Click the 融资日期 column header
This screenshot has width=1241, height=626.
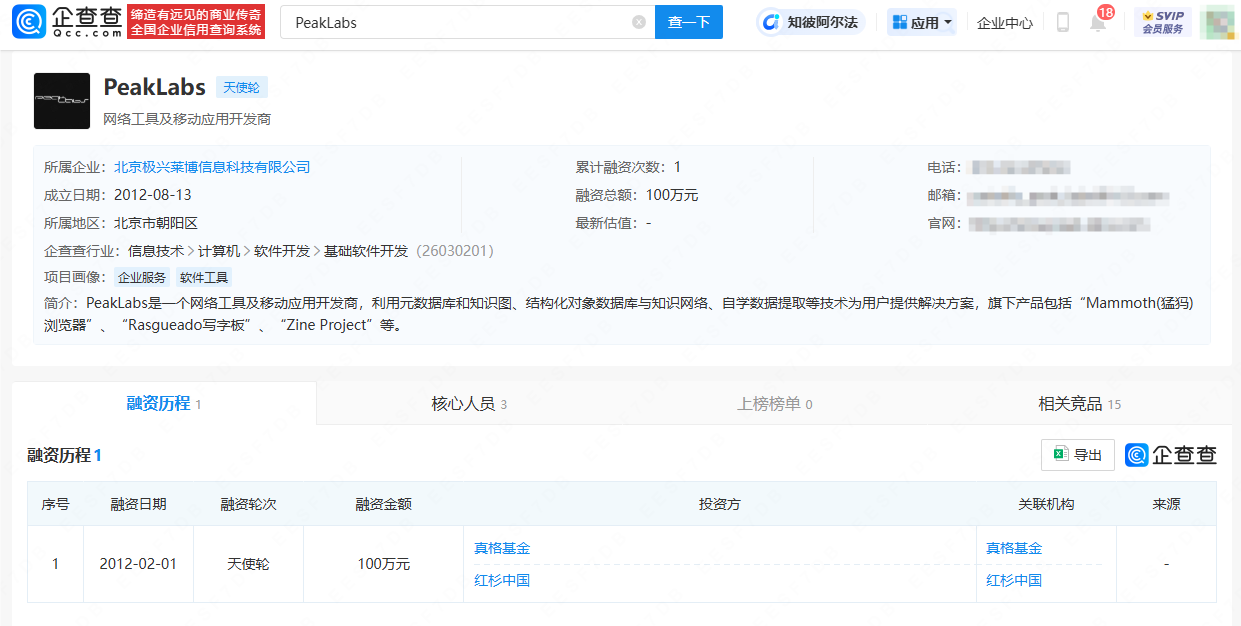pos(138,504)
